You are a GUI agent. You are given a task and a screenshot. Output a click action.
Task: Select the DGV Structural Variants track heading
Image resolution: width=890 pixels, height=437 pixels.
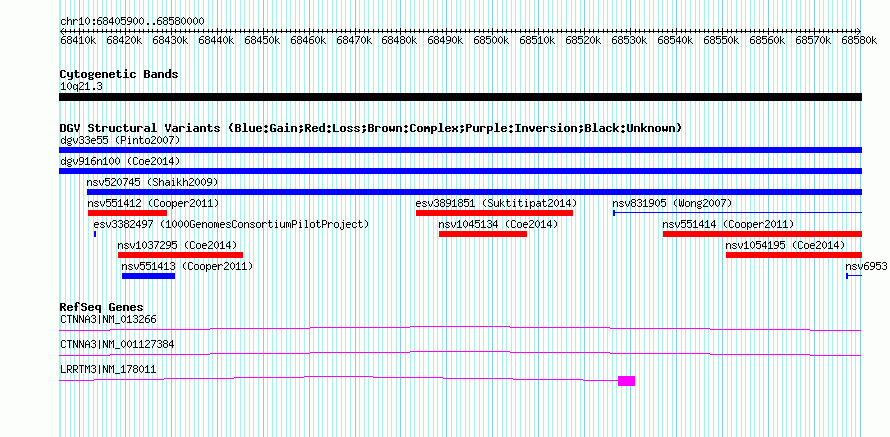point(371,128)
